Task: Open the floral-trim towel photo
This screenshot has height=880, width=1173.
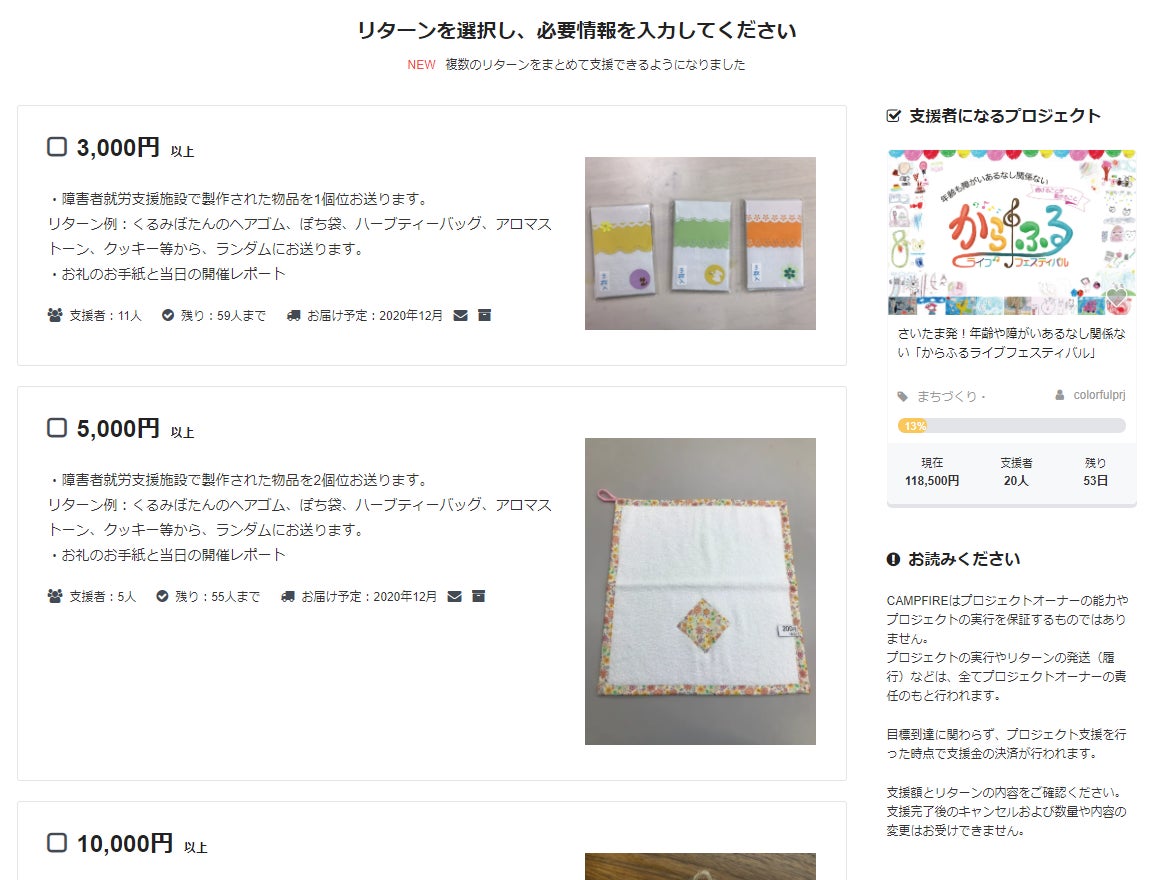Action: (700, 591)
